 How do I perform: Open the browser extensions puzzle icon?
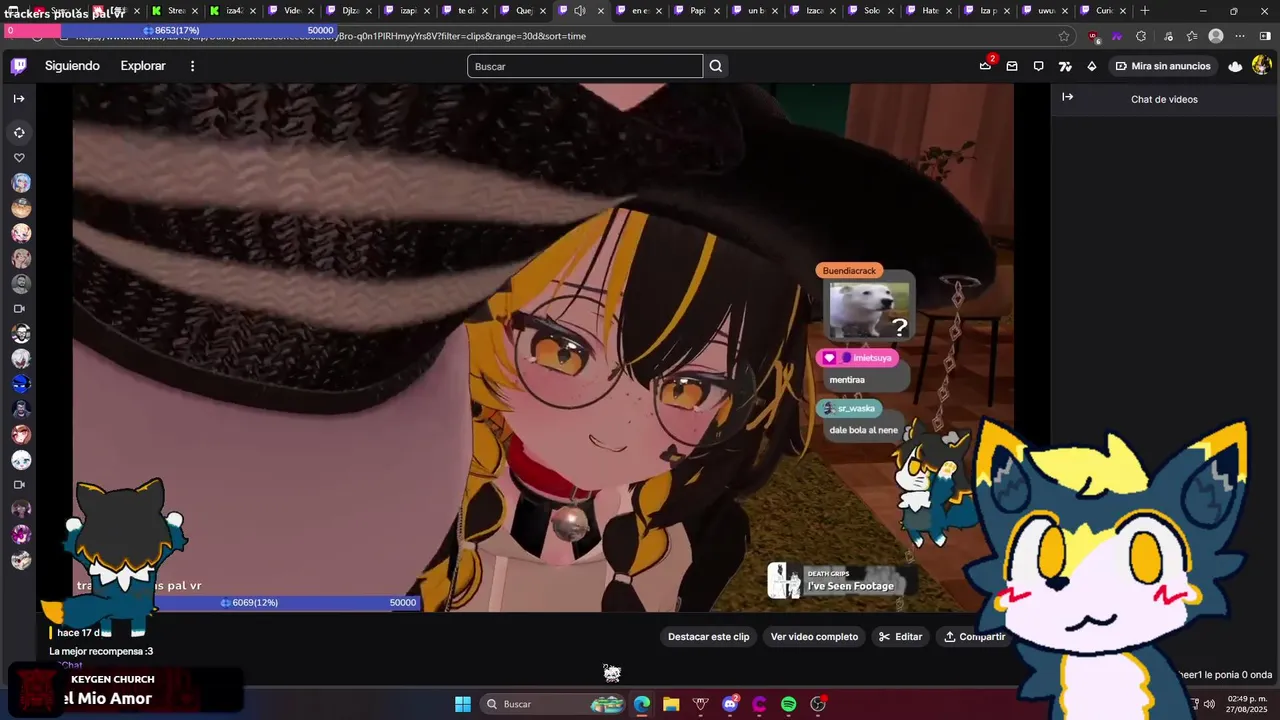[x=1141, y=36]
